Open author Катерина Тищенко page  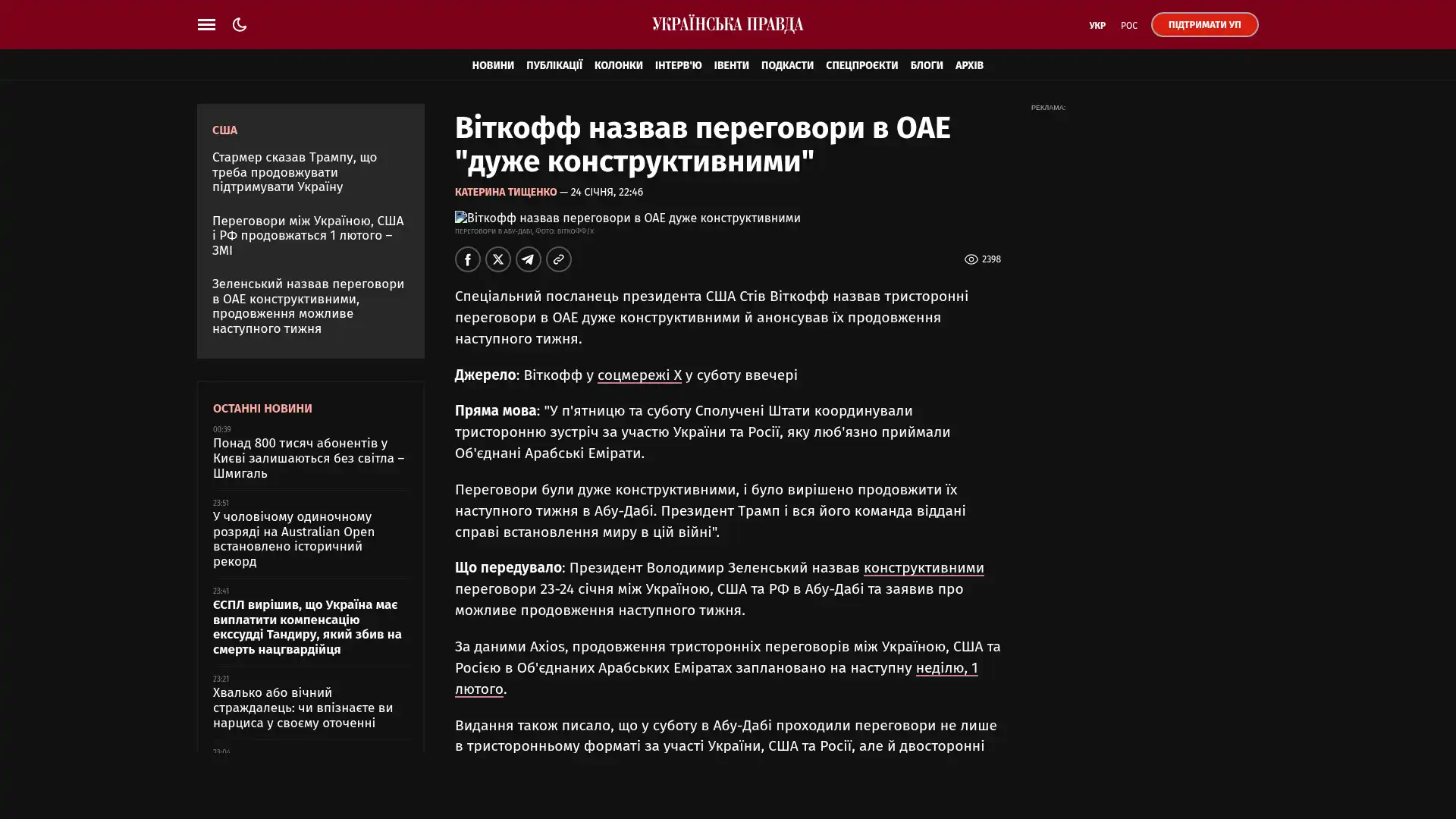pyautogui.click(x=506, y=193)
